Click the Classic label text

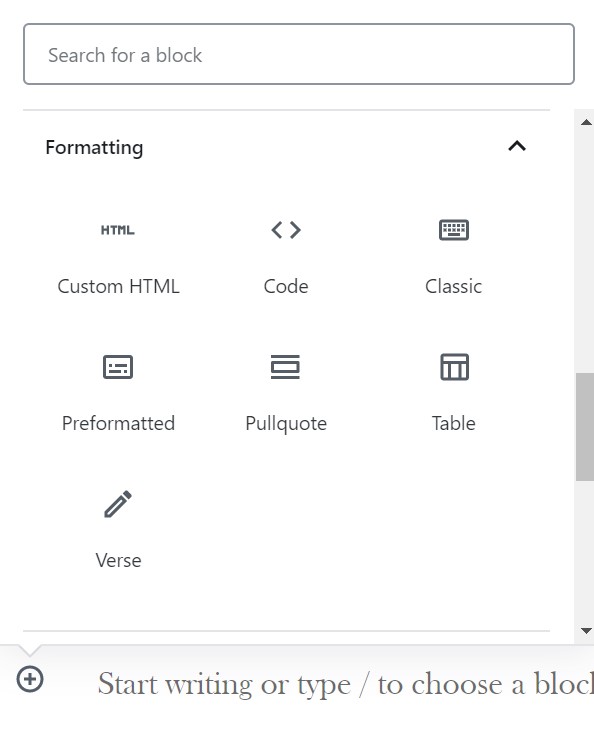pyautogui.click(x=454, y=286)
